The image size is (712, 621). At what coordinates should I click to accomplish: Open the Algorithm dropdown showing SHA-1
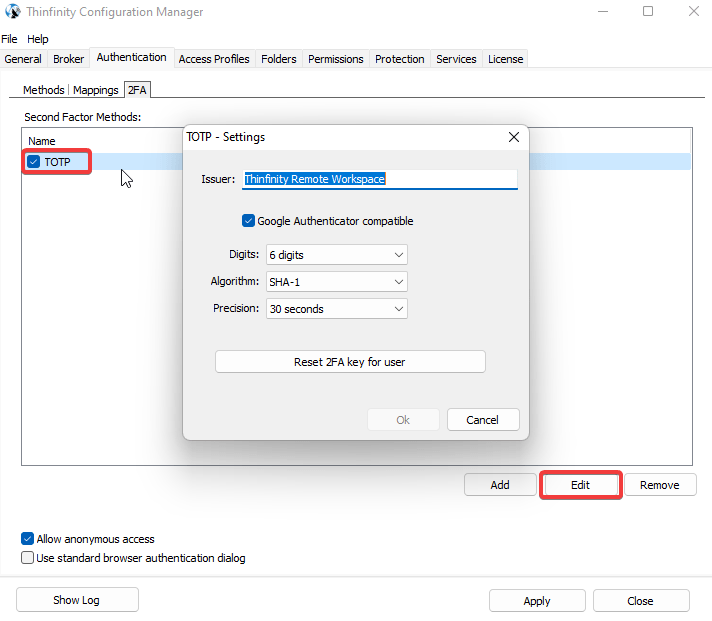[336, 282]
